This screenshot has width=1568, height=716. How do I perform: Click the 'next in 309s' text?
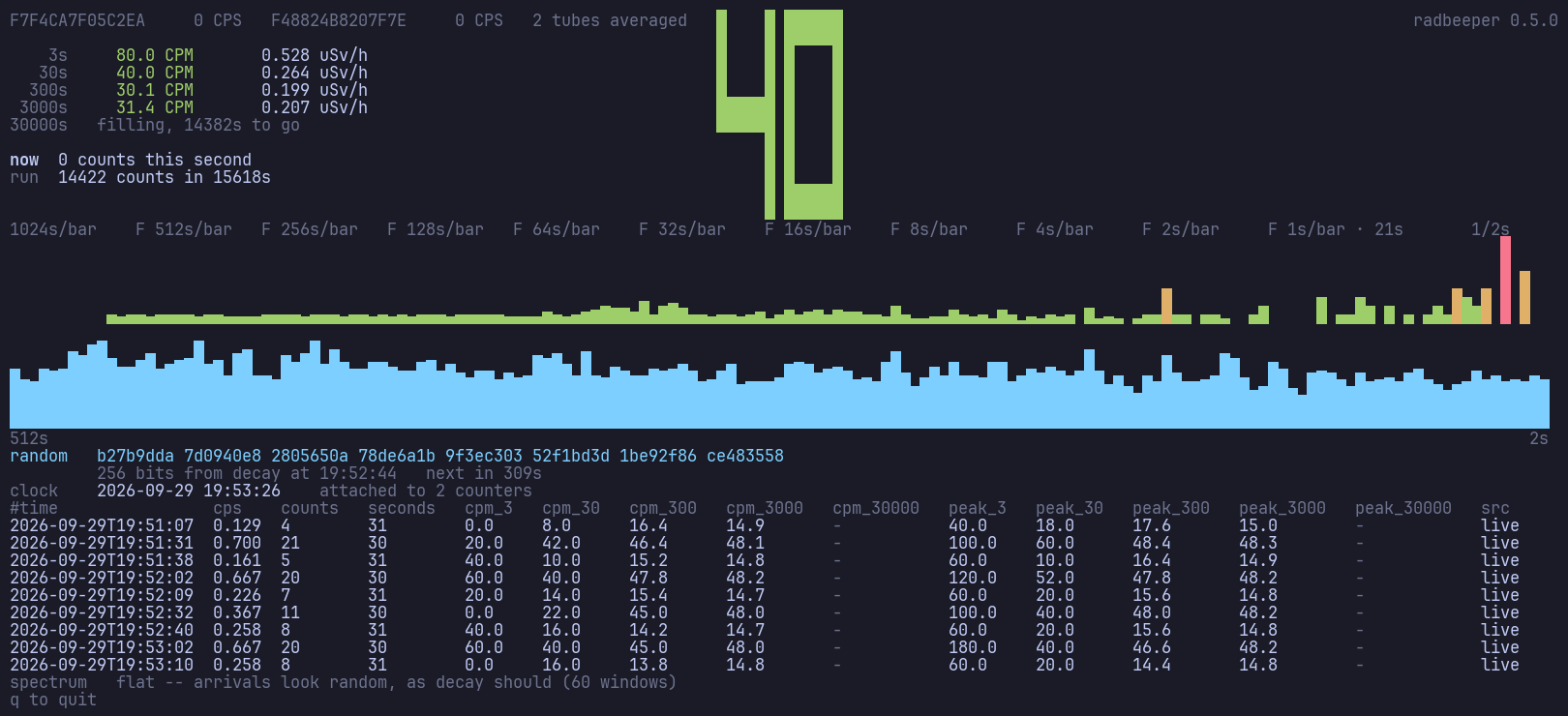pyautogui.click(x=484, y=473)
